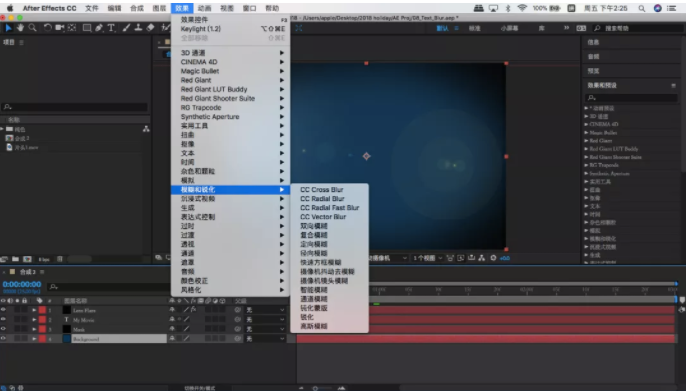Viewport: 686px width, 391px height.
Task: Expand the Background layer properties
Action: pos(34,339)
